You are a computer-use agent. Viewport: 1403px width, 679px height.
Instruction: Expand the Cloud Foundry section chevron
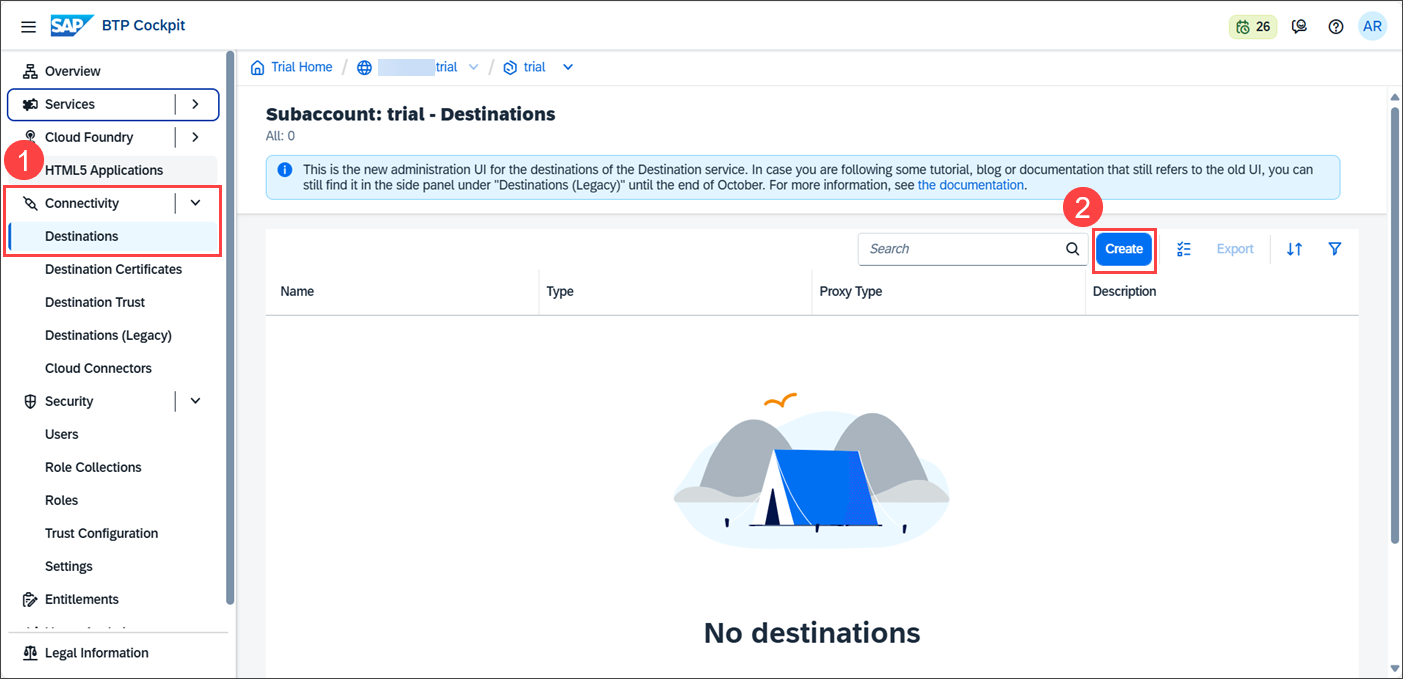(196, 137)
